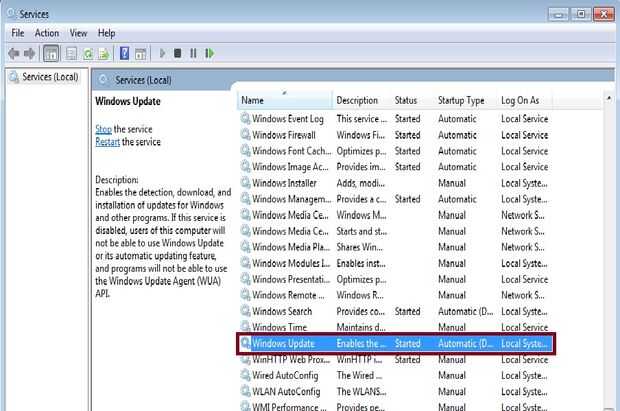The height and width of the screenshot is (411, 620).
Task: Select the Wired AutoConfig service
Action: pos(396,375)
